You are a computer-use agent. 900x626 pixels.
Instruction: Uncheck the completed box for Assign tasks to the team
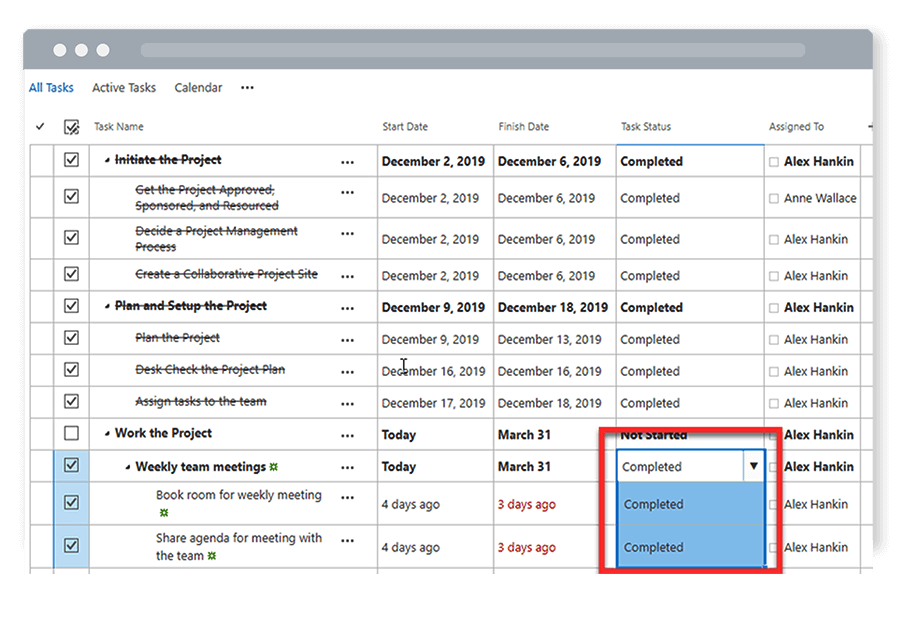coord(70,402)
